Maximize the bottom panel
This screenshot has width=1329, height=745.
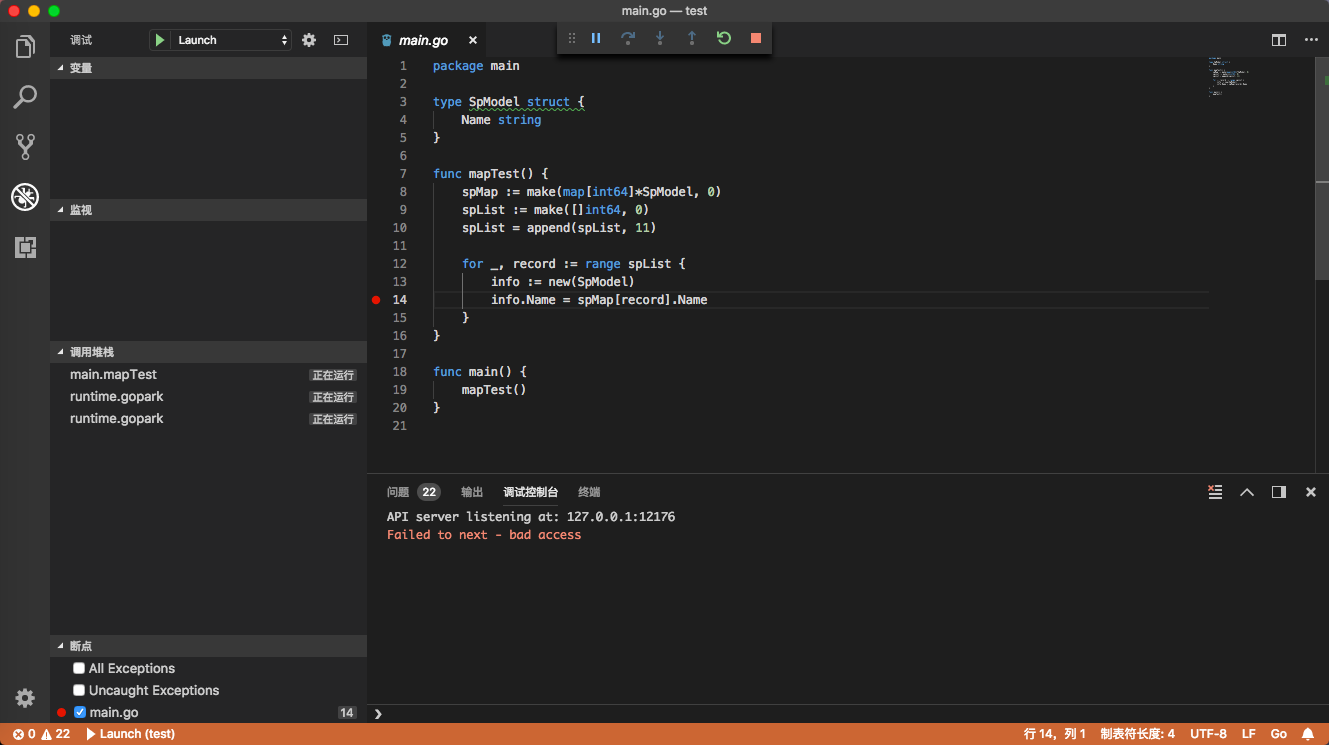coord(1247,492)
